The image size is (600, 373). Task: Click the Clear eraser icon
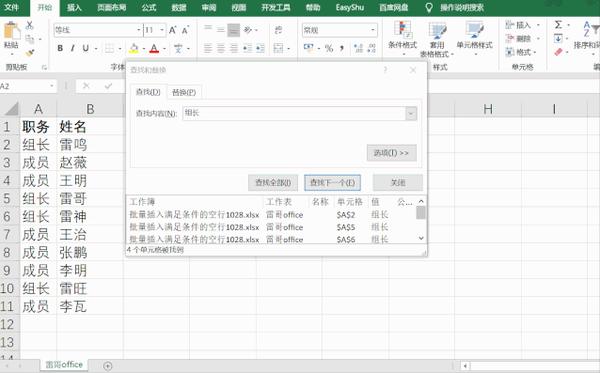pyautogui.click(x=558, y=52)
